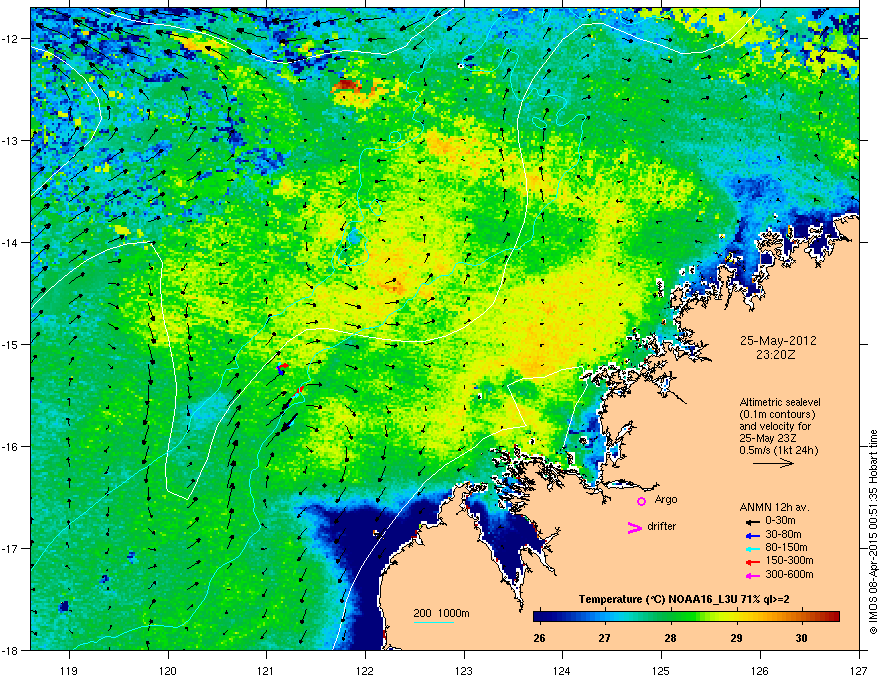Click the latitude axis label -14

pos(11,242)
